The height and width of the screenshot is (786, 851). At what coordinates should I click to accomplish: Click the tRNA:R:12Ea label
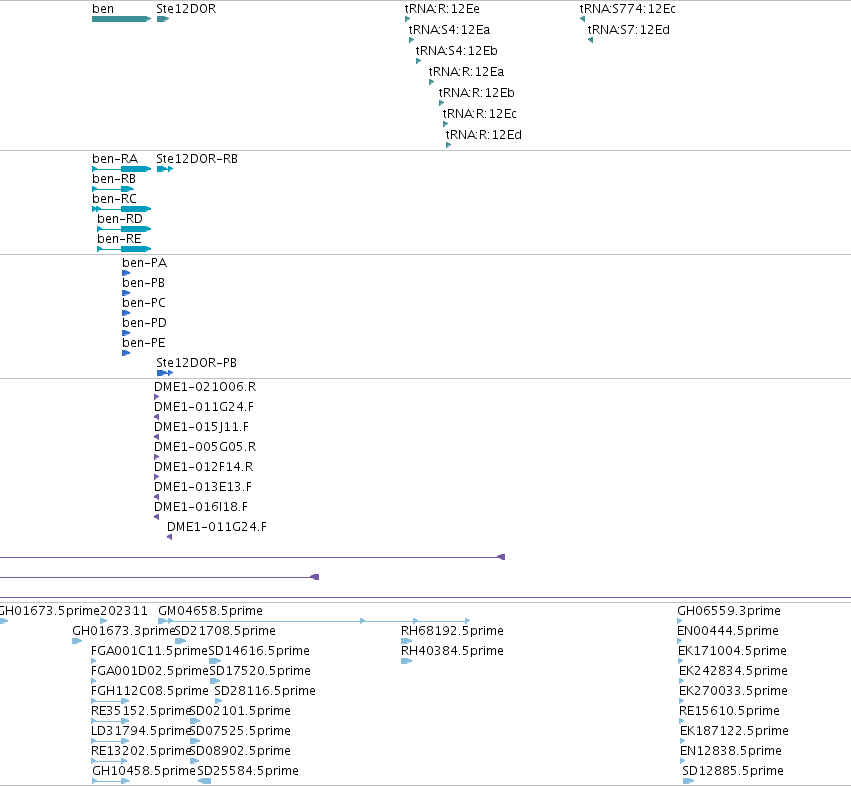click(x=466, y=72)
